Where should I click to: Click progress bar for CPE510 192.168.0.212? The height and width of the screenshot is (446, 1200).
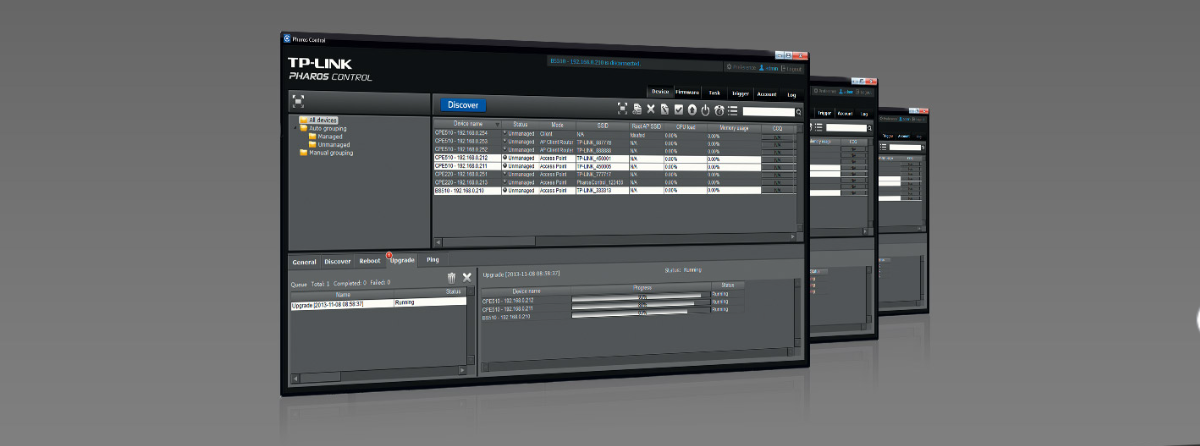point(636,297)
